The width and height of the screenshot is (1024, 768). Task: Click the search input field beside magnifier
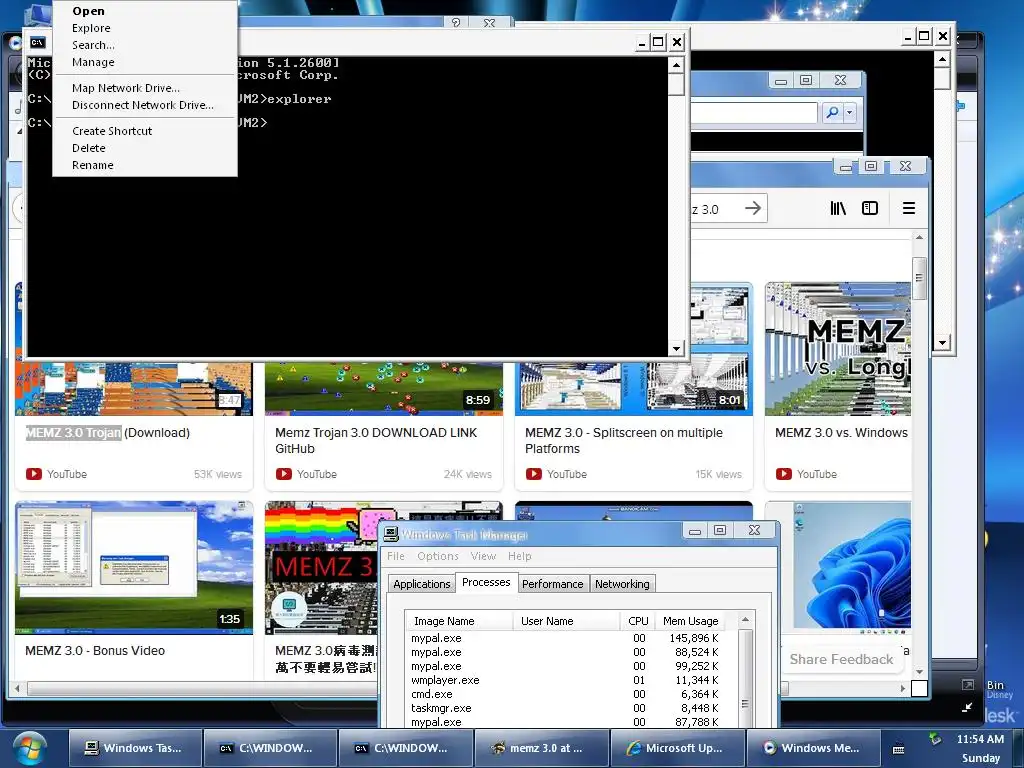pos(754,112)
